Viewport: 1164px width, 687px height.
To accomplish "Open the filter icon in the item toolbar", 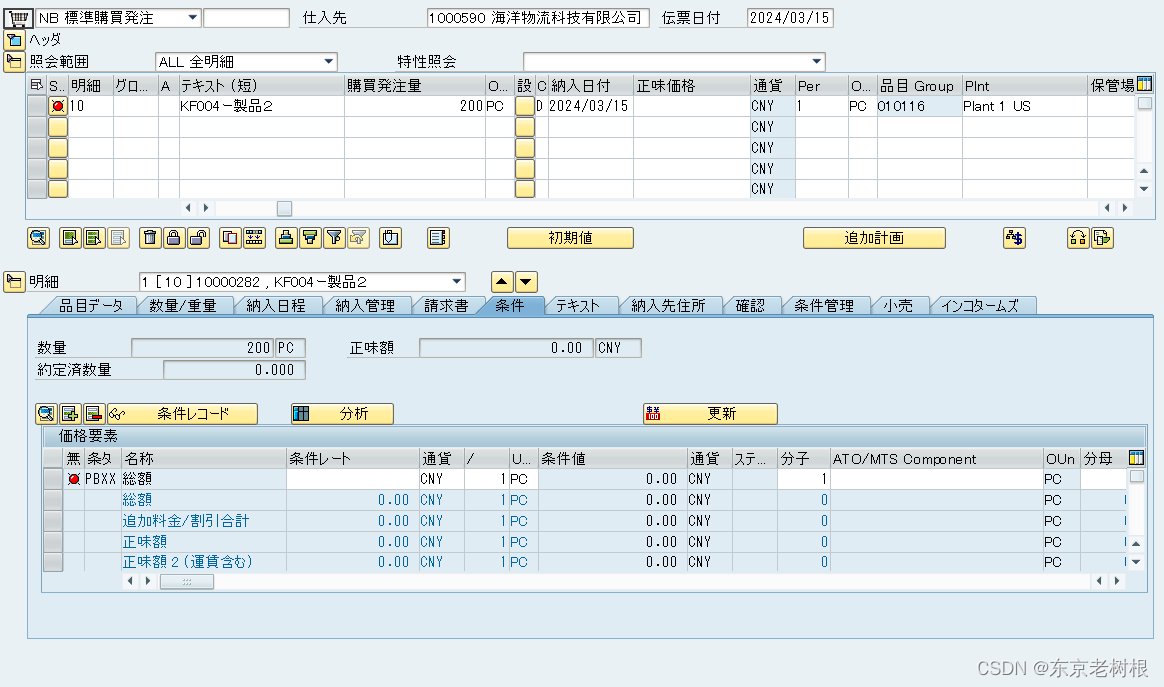I will pyautogui.click(x=336, y=238).
